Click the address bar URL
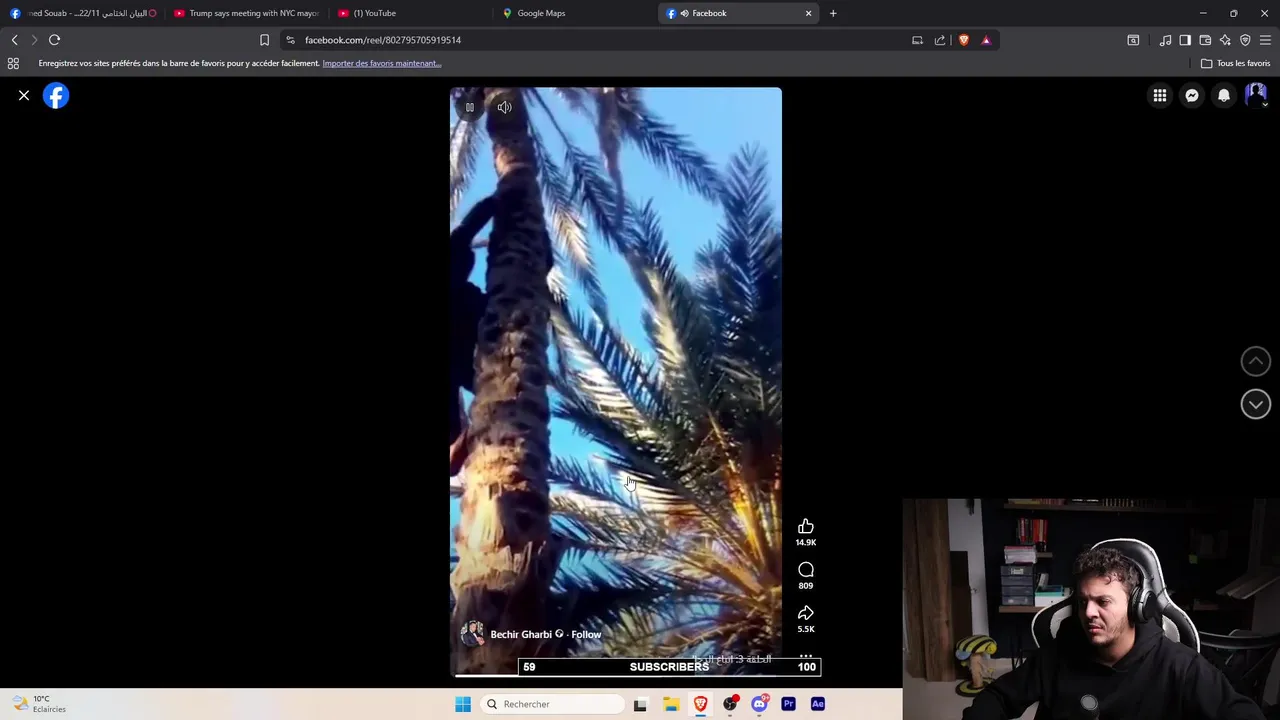 [x=383, y=40]
